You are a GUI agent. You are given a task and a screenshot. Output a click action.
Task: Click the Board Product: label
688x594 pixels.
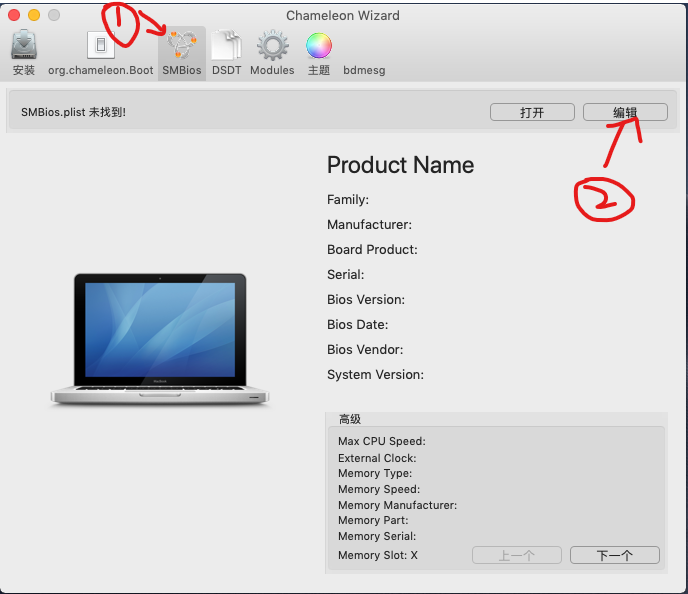pyautogui.click(x=372, y=250)
